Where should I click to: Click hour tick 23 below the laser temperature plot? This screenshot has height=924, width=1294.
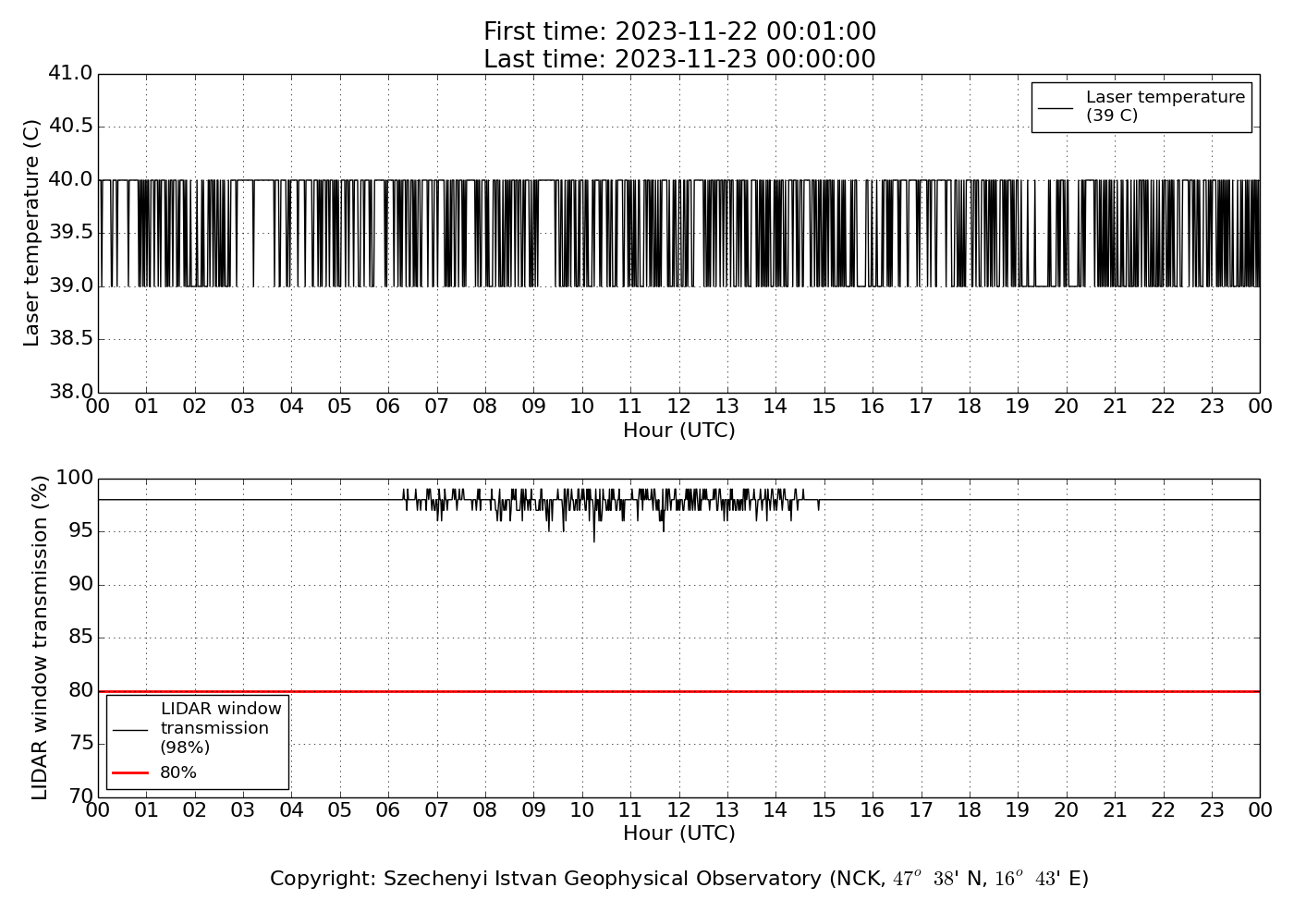click(1212, 407)
